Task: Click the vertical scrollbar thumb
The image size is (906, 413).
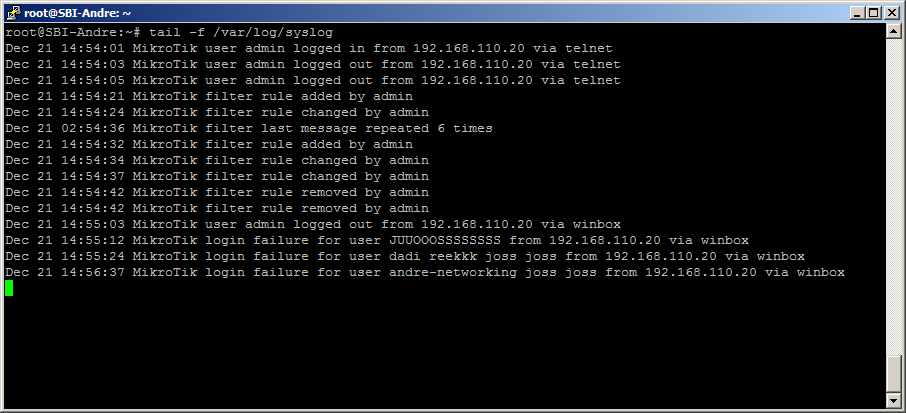Action: coord(894,373)
